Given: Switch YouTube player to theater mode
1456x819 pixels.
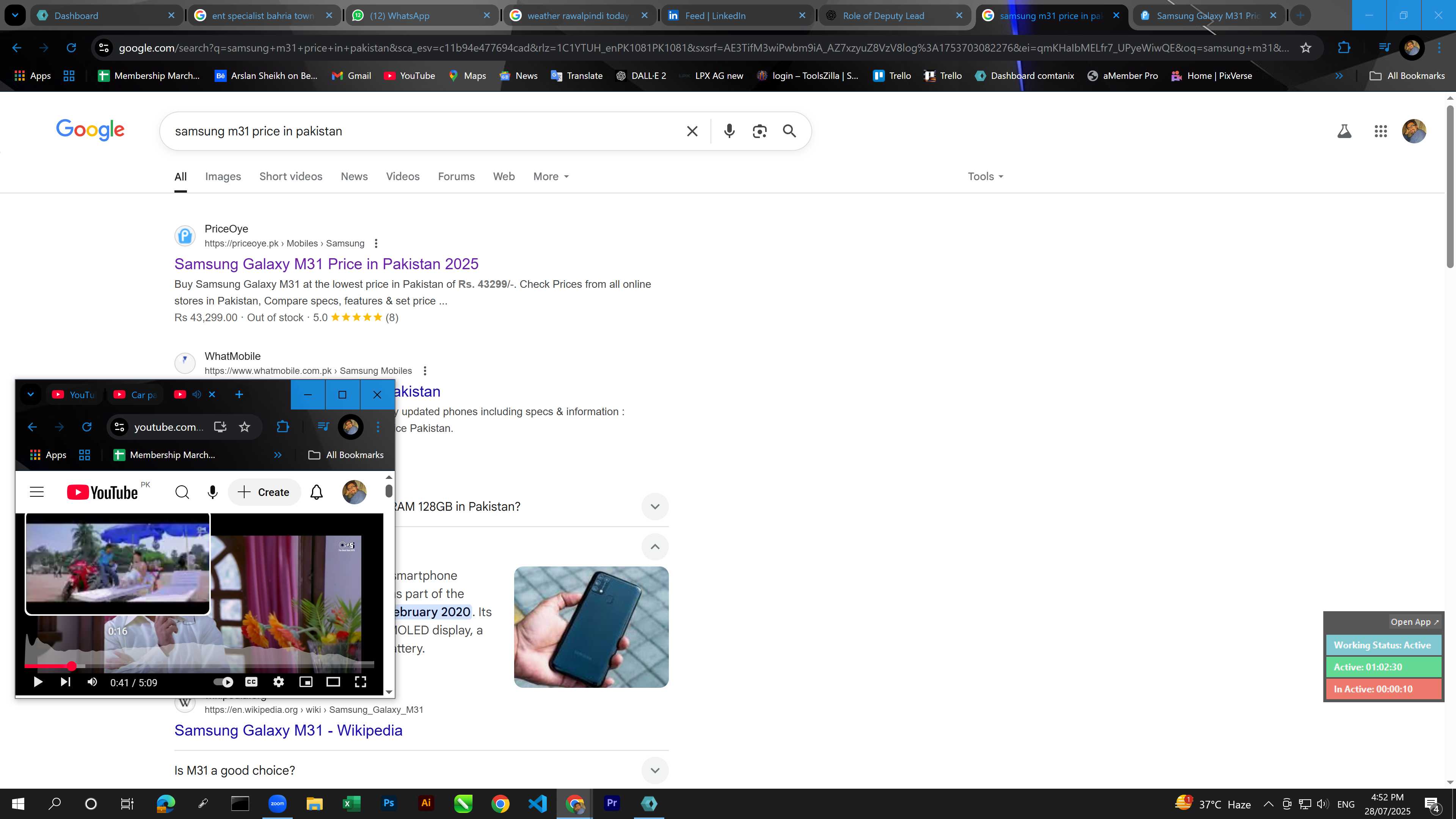Looking at the screenshot, I should click(x=333, y=682).
